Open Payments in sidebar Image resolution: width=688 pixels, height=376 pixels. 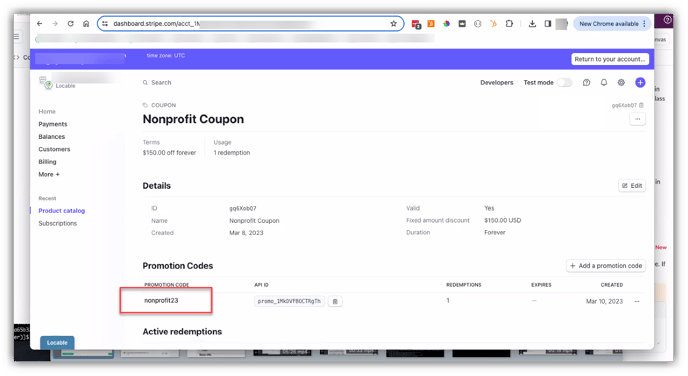[53, 124]
